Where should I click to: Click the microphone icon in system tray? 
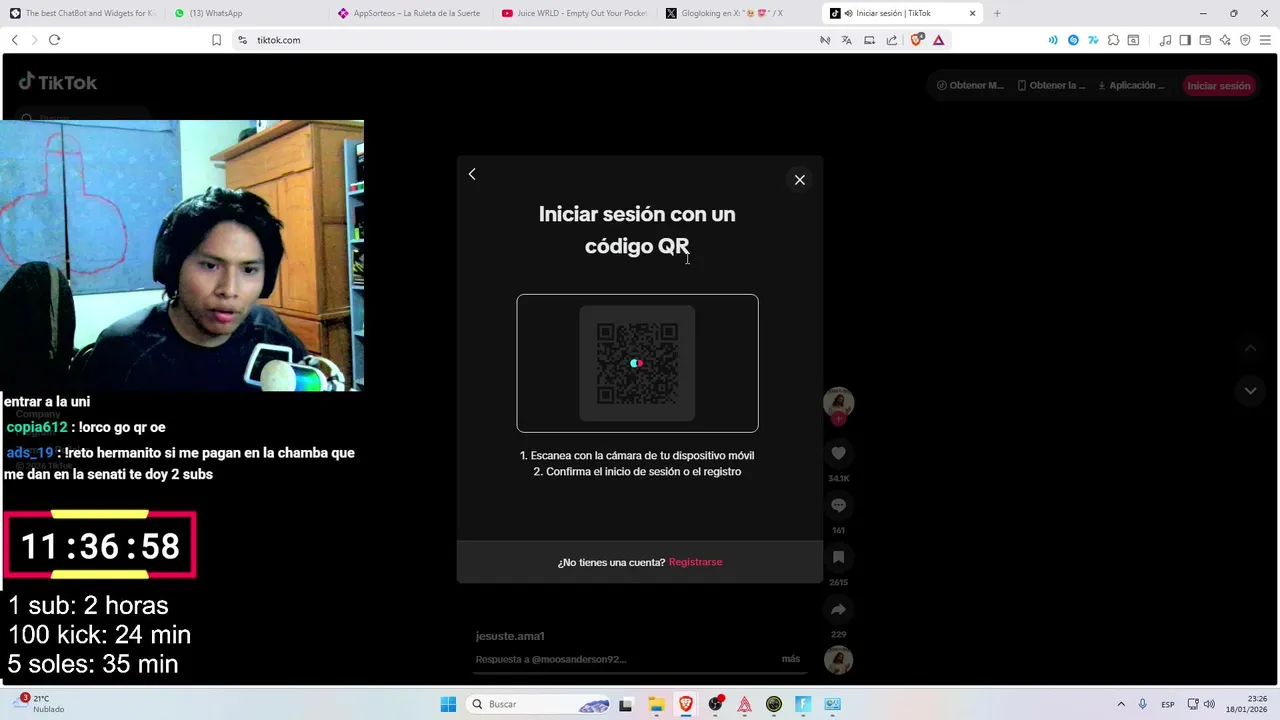(x=1143, y=704)
